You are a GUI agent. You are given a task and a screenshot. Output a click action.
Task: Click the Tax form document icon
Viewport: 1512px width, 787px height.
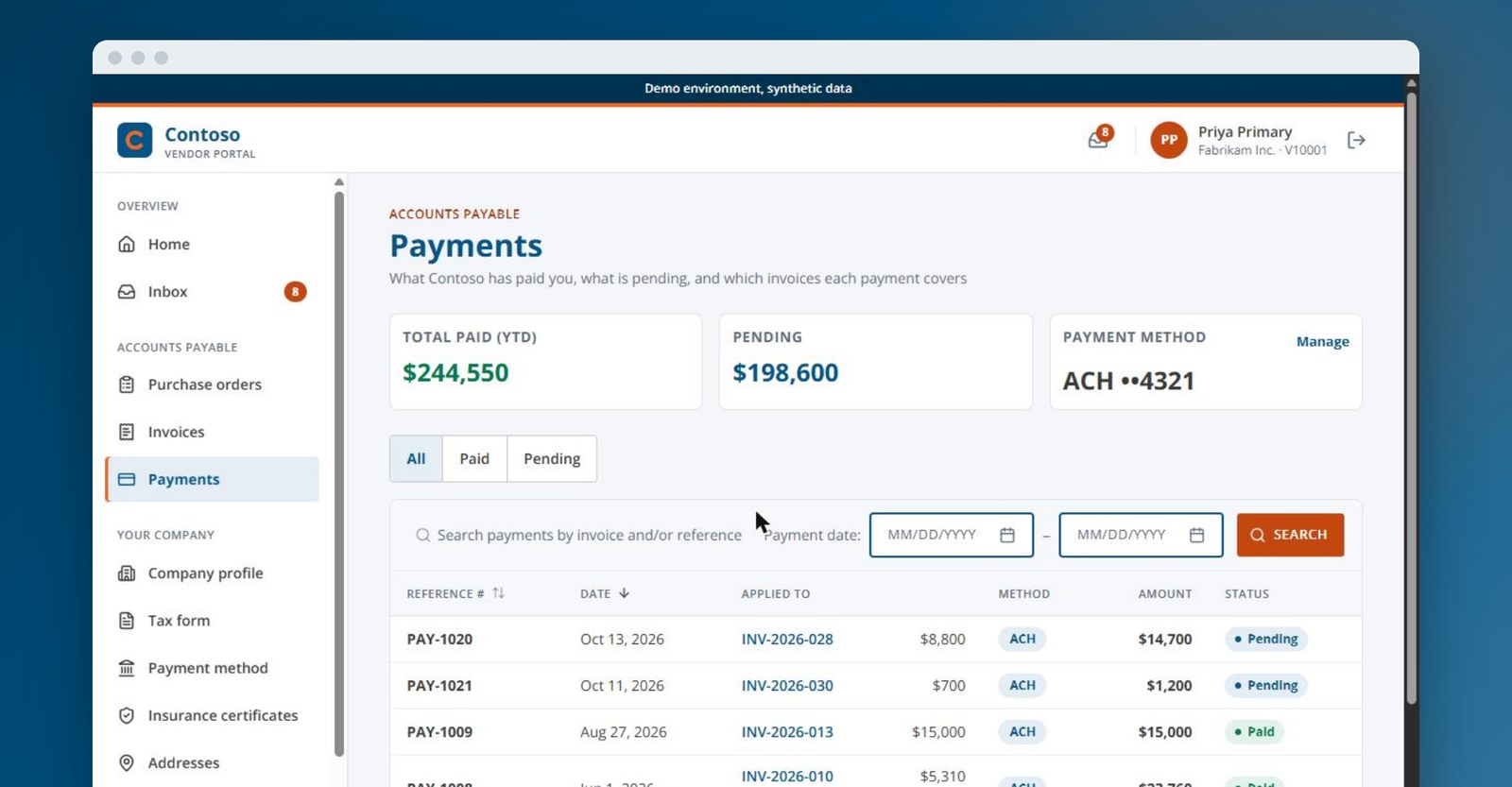tap(127, 621)
